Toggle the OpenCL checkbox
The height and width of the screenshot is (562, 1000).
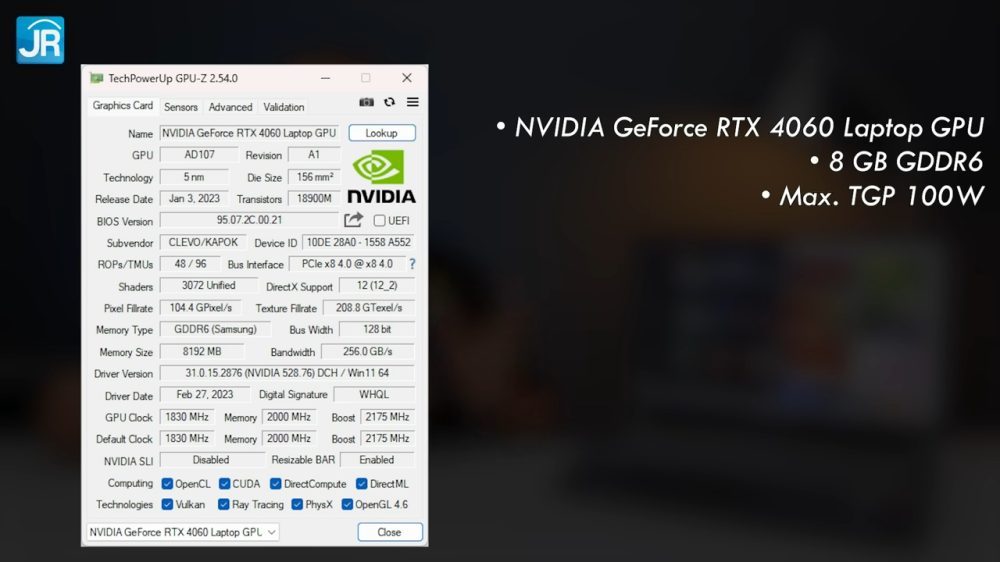[x=167, y=484]
